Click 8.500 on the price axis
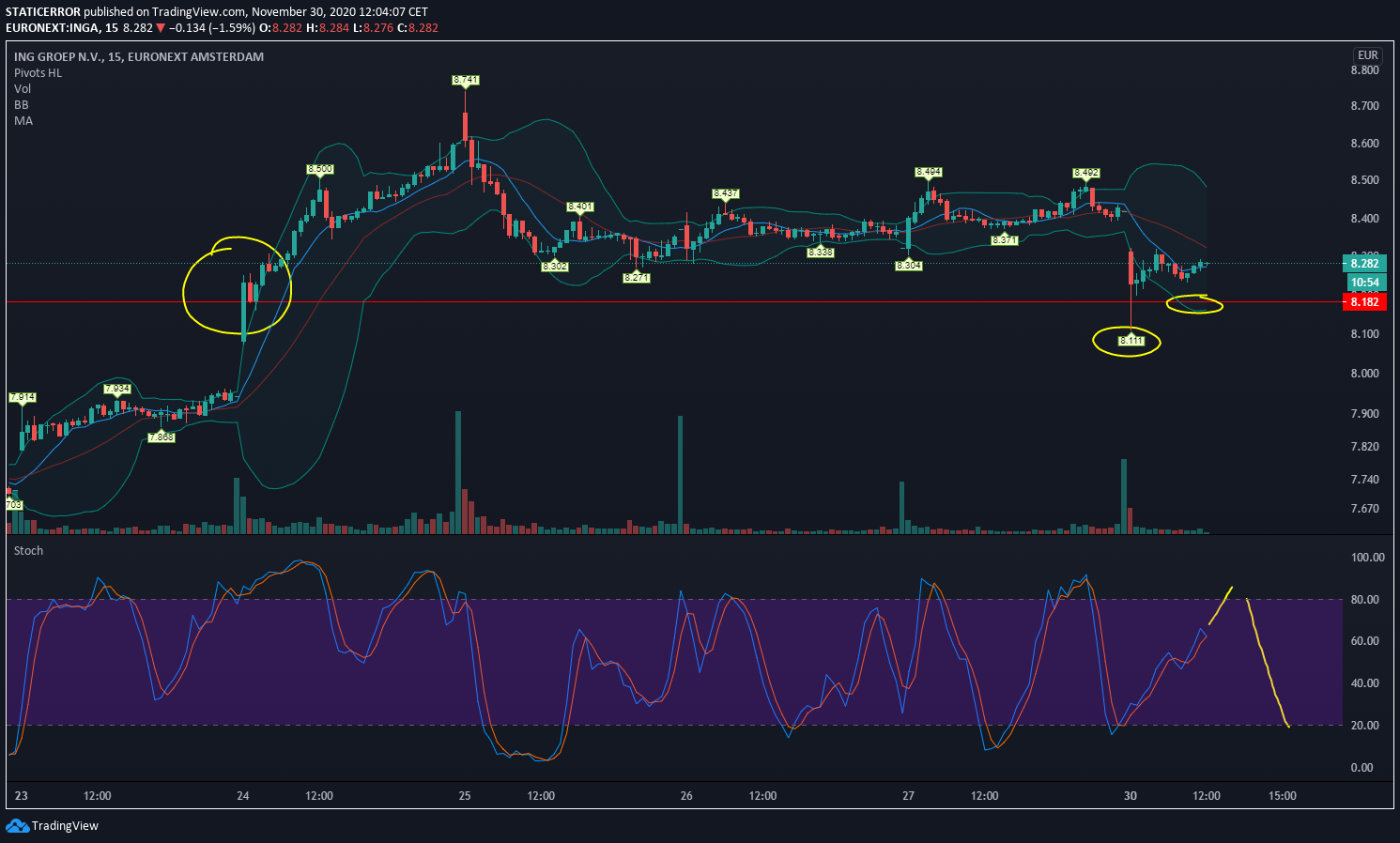The image size is (1400, 843). 1364,180
